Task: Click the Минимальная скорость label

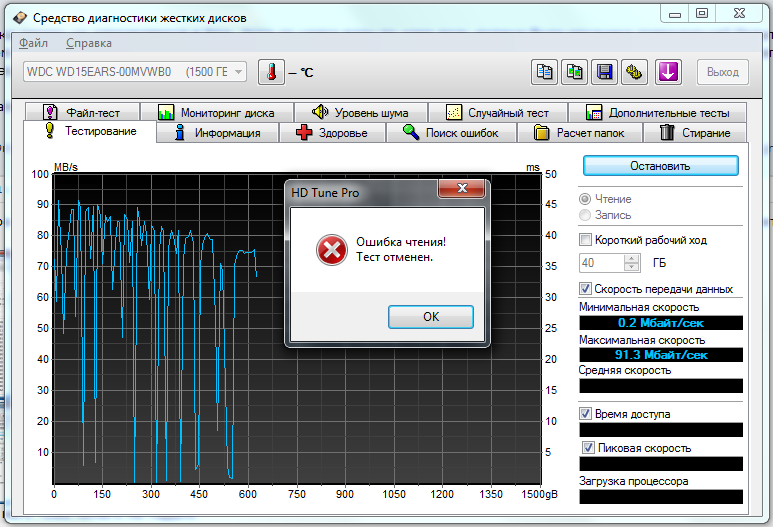Action: (x=639, y=307)
